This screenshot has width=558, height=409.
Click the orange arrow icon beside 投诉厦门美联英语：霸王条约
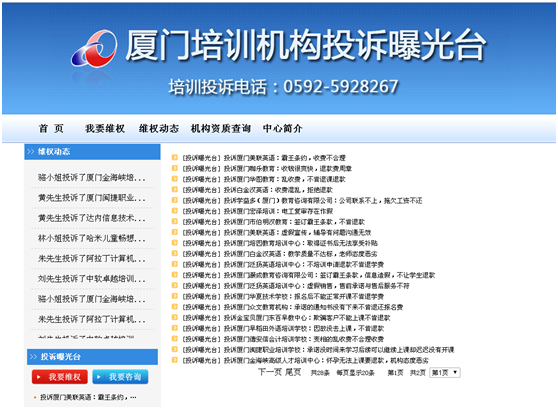pyautogui.click(x=174, y=157)
